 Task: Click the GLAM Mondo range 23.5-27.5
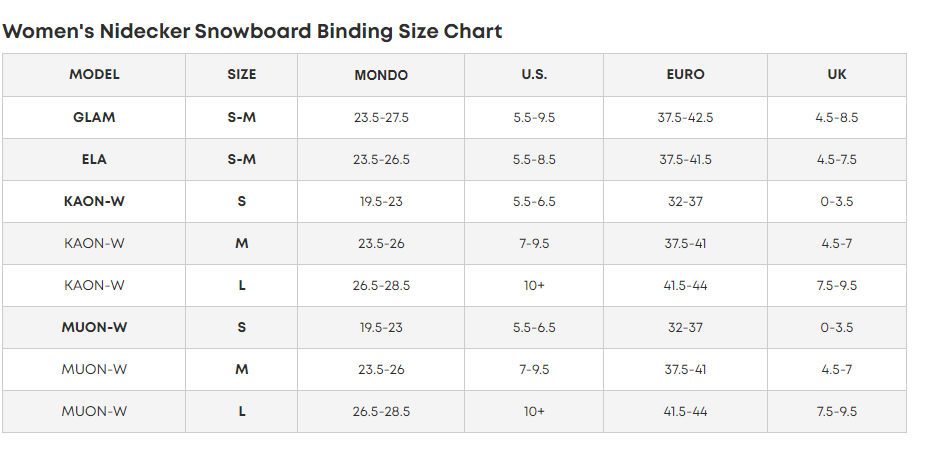tap(381, 117)
